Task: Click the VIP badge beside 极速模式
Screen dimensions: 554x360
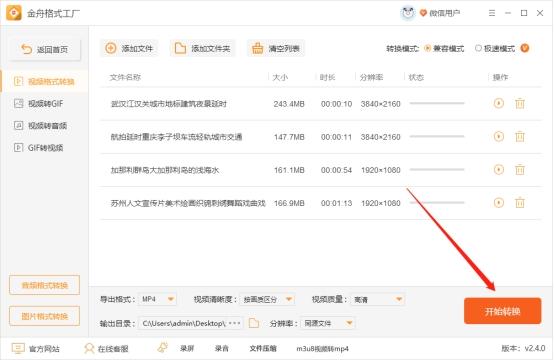Action: [x=525, y=48]
